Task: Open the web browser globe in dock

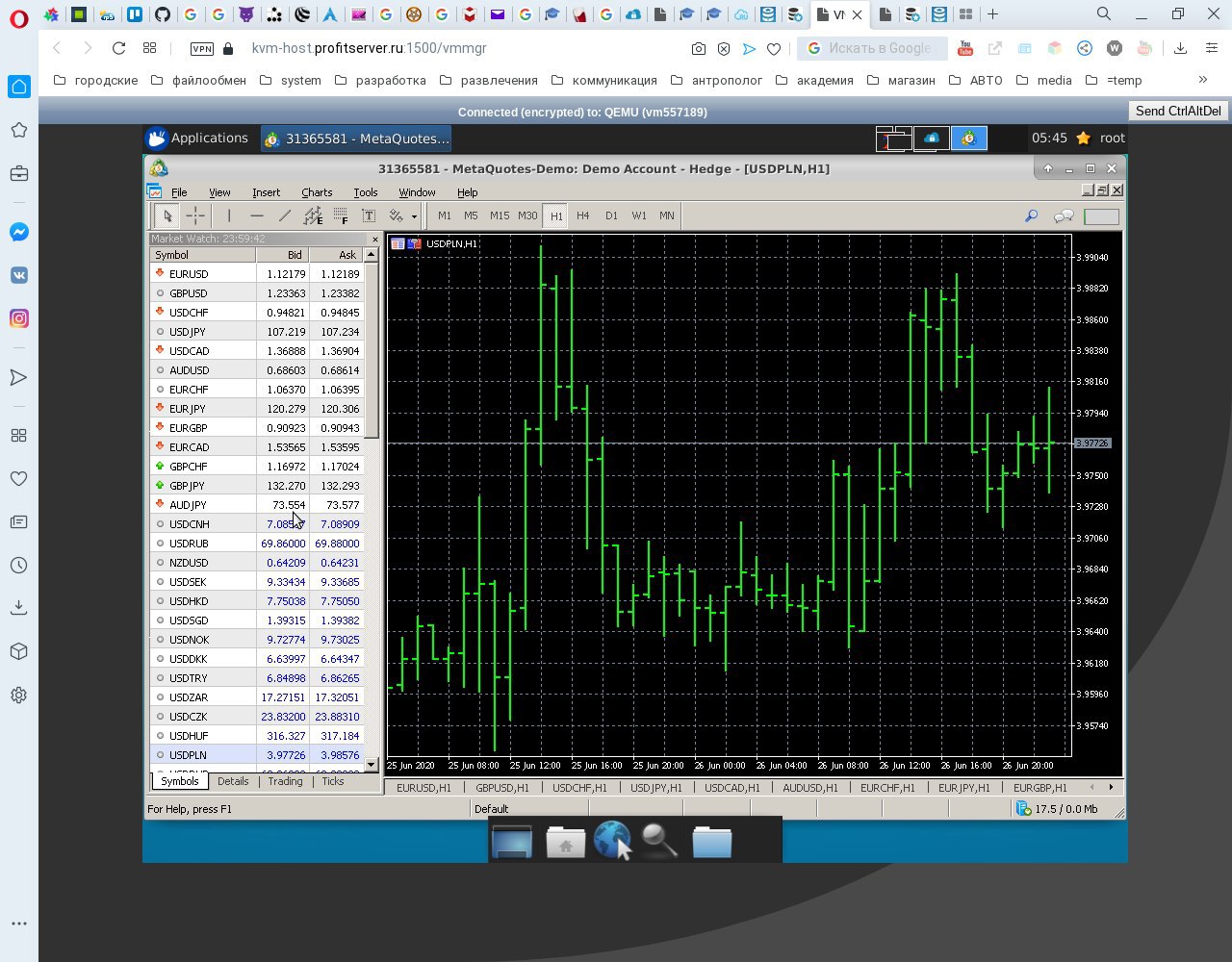Action: point(612,841)
